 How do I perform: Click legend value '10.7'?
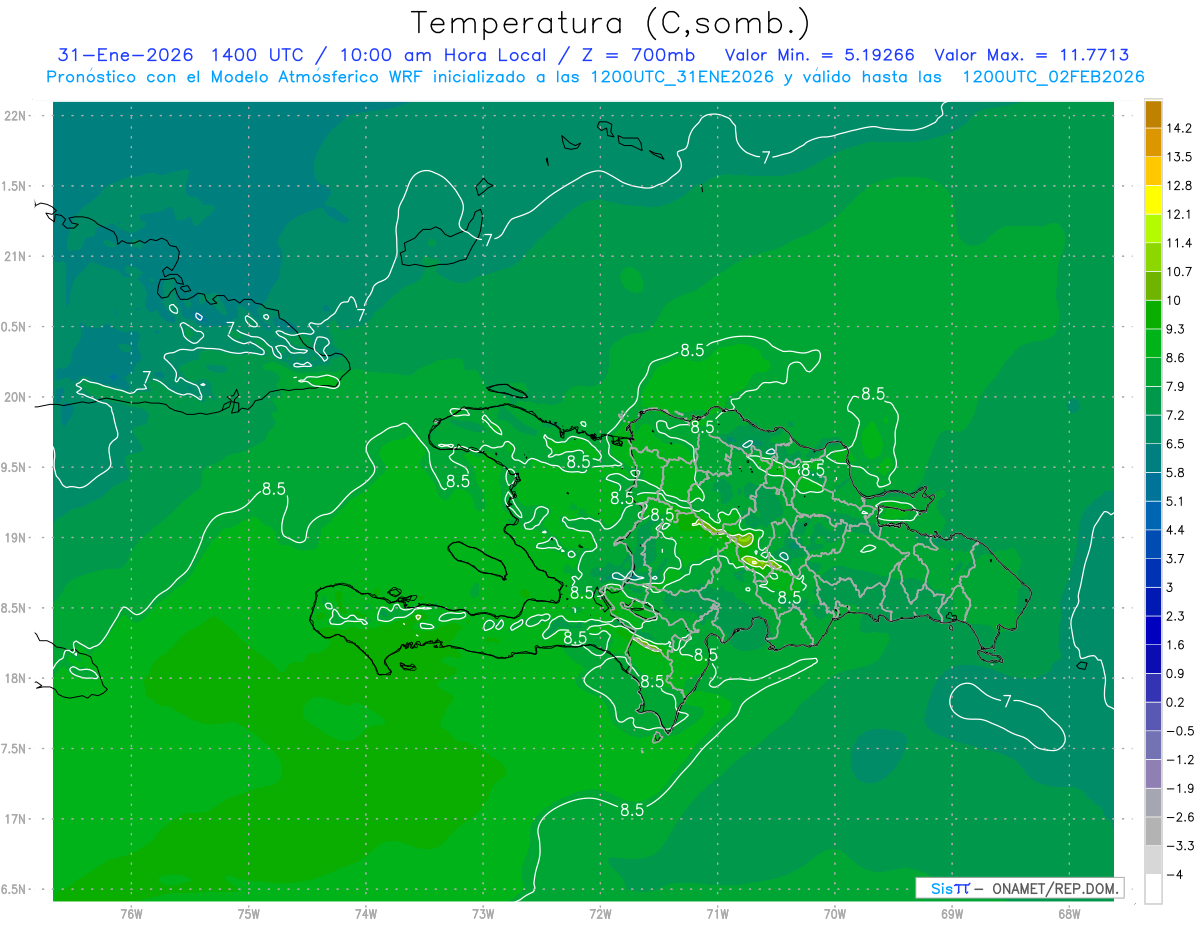point(1178,272)
